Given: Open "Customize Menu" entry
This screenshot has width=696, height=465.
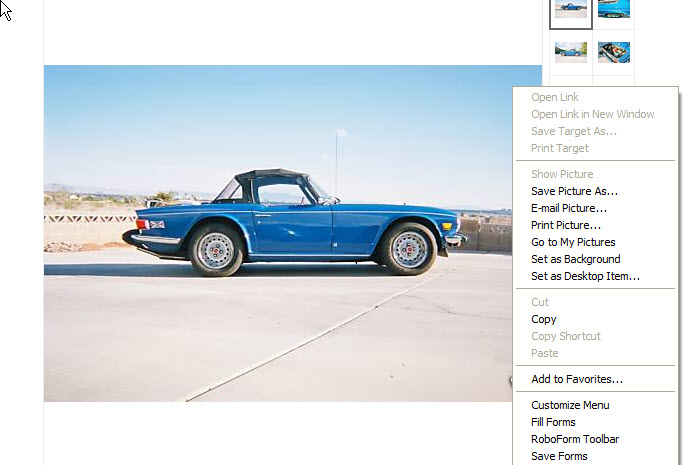Looking at the screenshot, I should pos(570,405).
